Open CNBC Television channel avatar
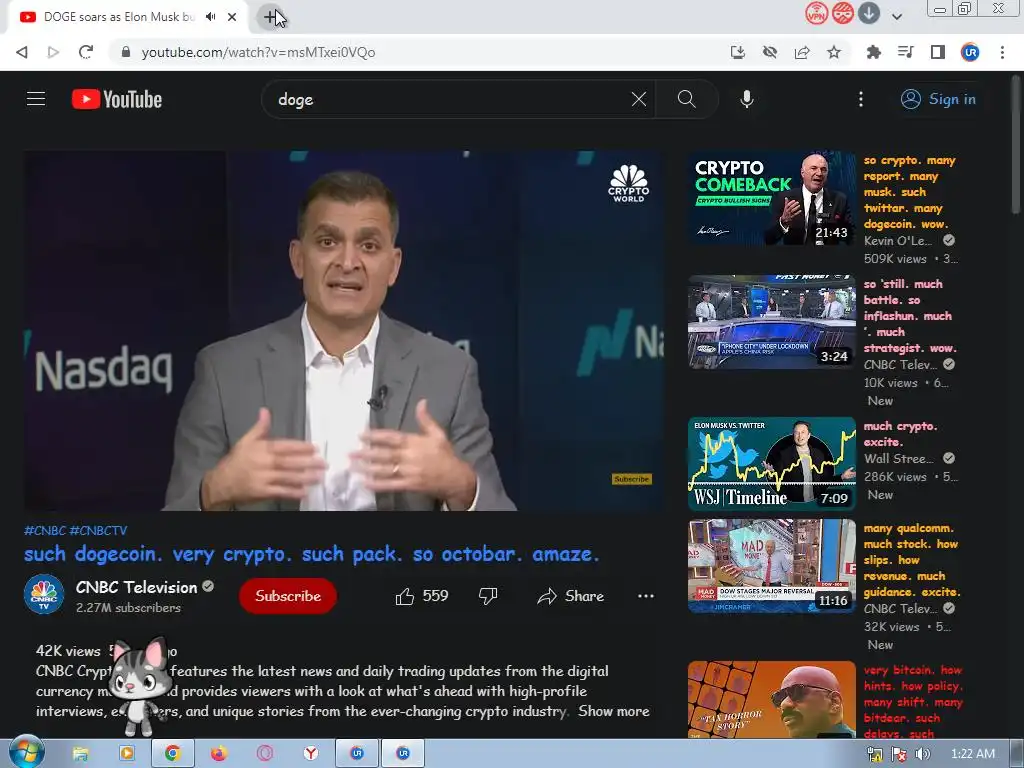Image resolution: width=1024 pixels, height=768 pixels. (x=44, y=594)
